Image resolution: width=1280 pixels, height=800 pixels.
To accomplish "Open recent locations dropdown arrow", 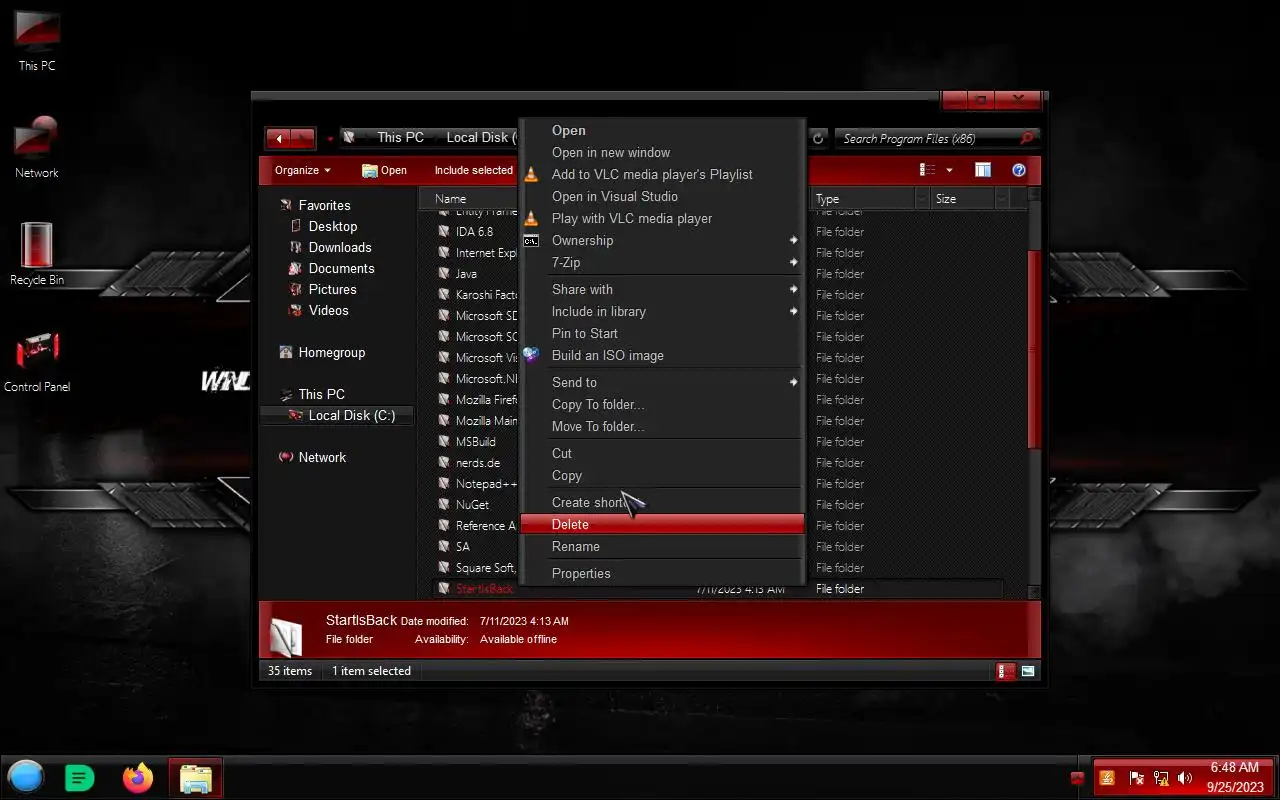I will pos(330,139).
